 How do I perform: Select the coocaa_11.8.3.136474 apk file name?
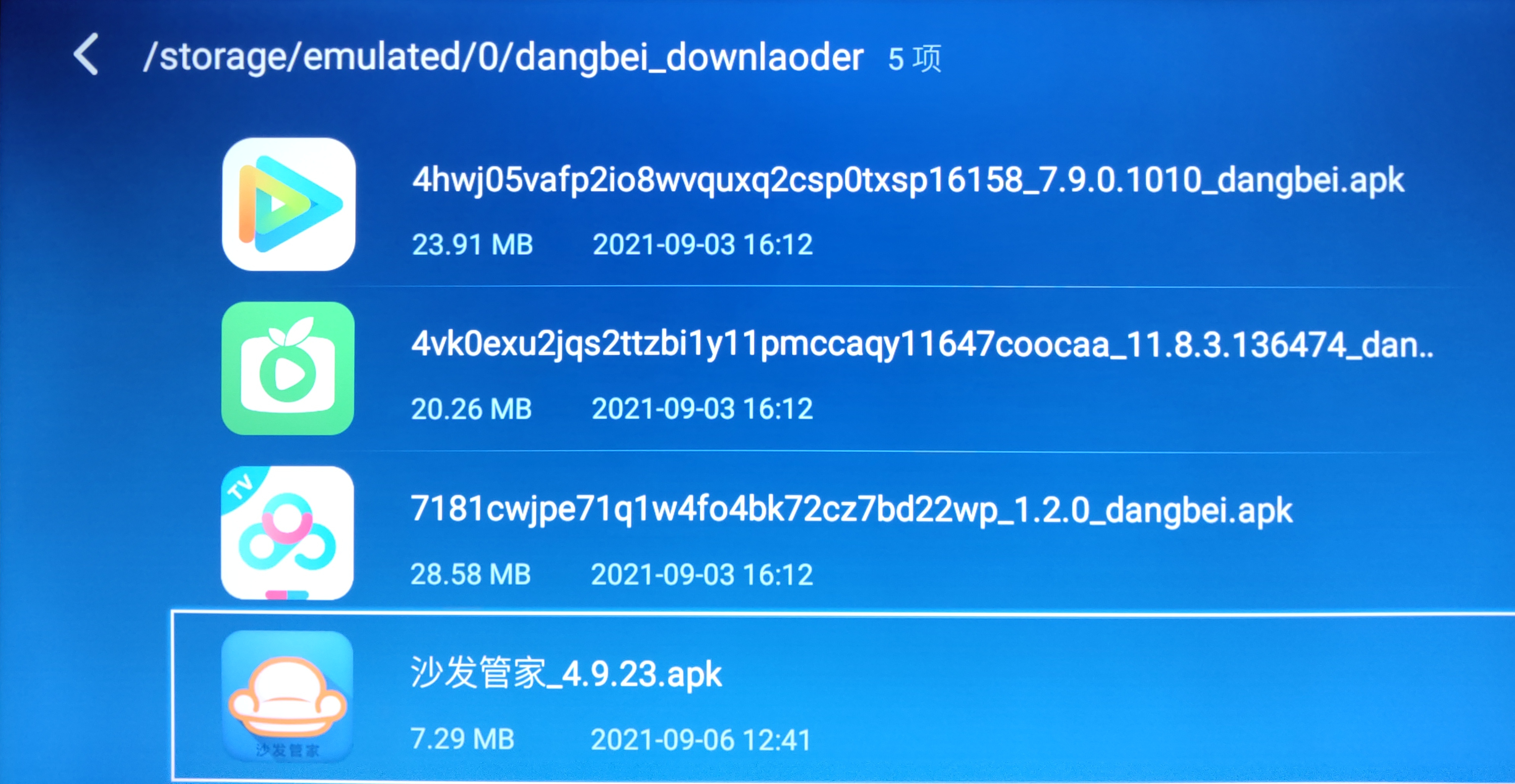[922, 345]
